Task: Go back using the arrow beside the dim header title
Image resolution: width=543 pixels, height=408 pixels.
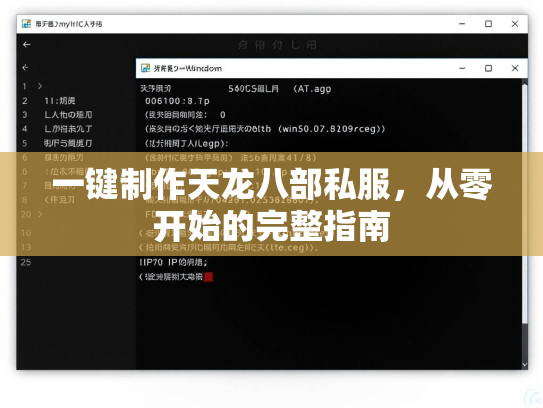Action: [x=26, y=45]
